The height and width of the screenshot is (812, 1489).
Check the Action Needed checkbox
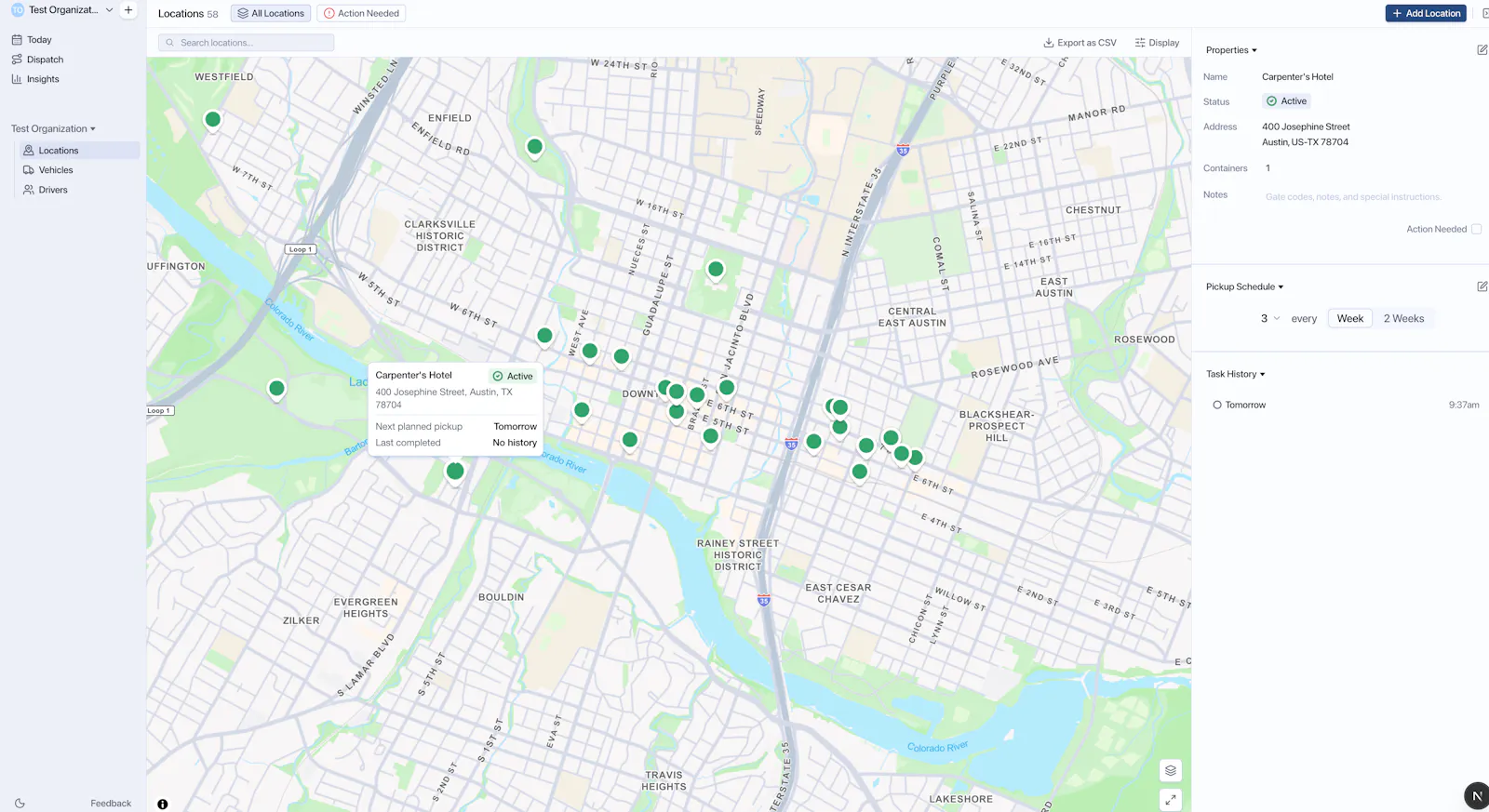[1476, 229]
